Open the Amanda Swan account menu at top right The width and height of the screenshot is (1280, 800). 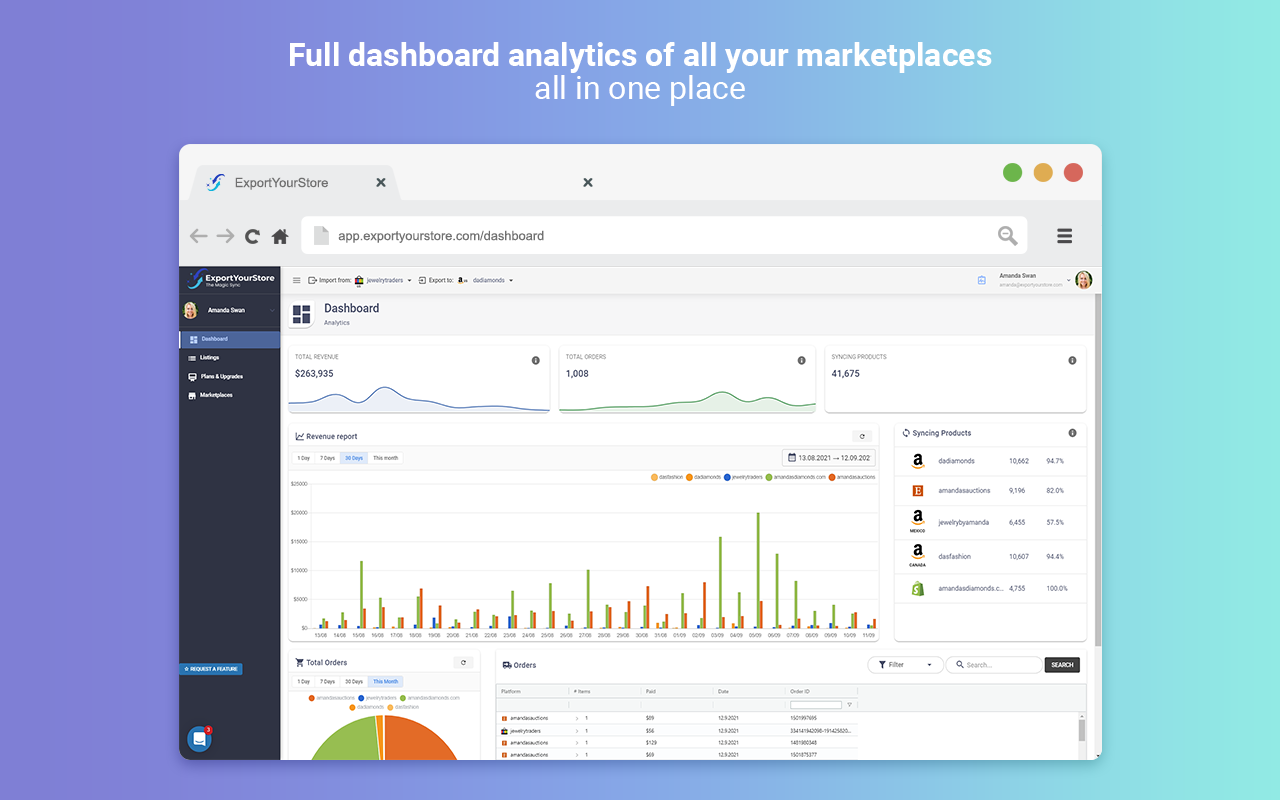(1035, 280)
